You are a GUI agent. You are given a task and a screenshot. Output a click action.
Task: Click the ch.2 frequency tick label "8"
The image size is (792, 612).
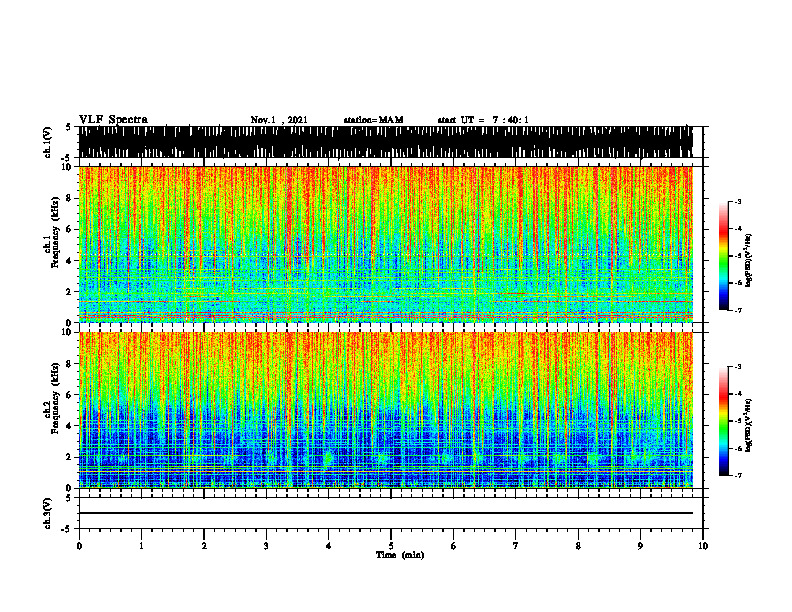point(70,364)
